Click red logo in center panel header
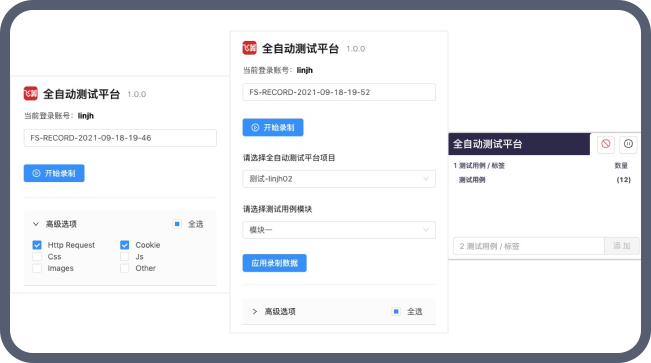This screenshot has width=651, height=363. (249, 48)
